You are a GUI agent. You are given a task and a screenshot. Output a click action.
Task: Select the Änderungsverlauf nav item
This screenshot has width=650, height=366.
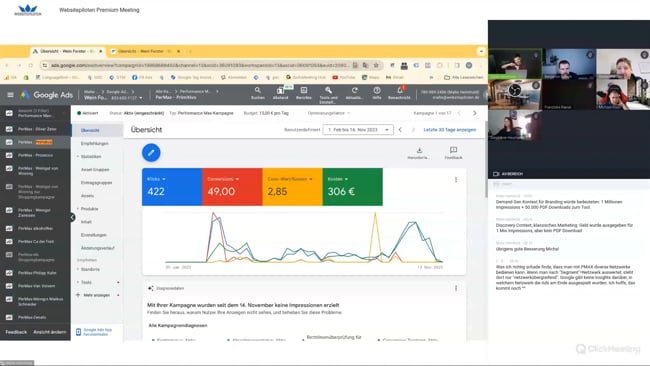tap(98, 248)
